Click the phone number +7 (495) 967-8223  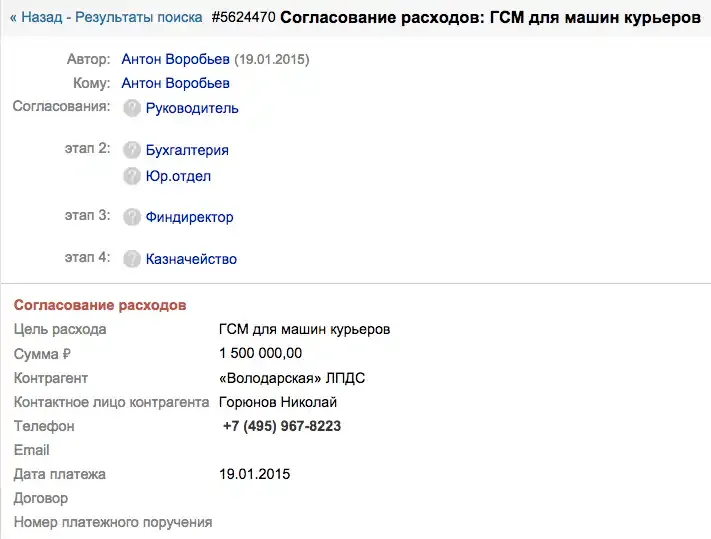(x=282, y=426)
